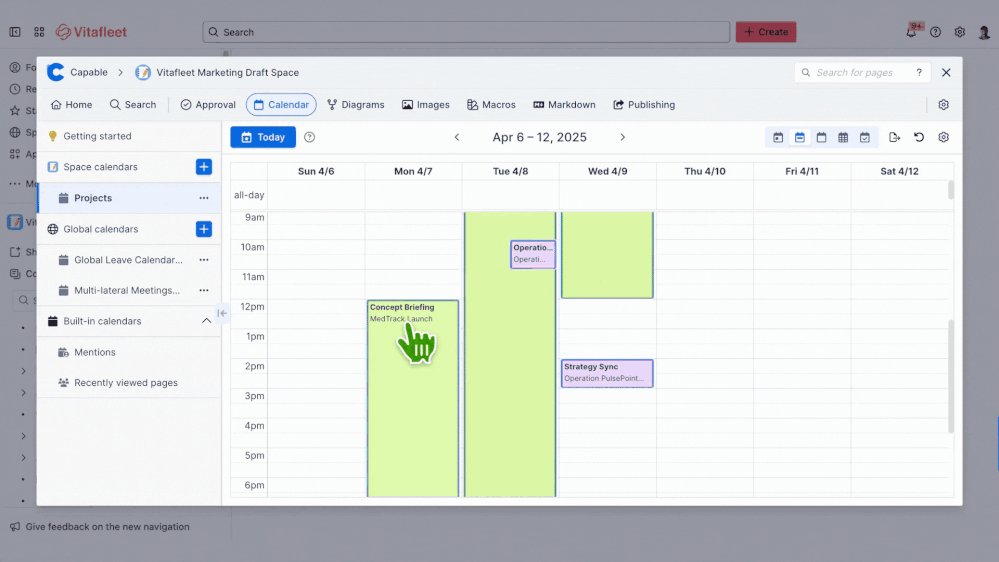Open the Images tab
999x562 pixels.
coord(426,104)
